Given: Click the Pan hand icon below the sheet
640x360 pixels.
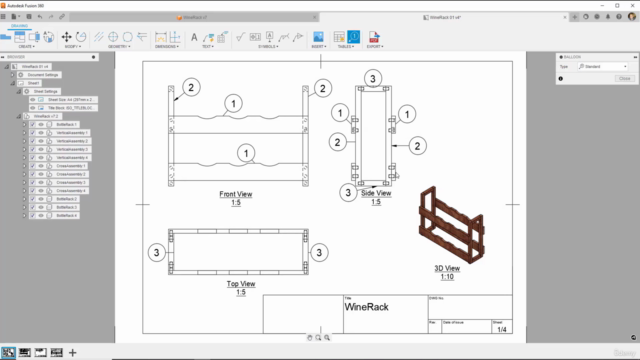Looking at the screenshot, I should pos(310,338).
